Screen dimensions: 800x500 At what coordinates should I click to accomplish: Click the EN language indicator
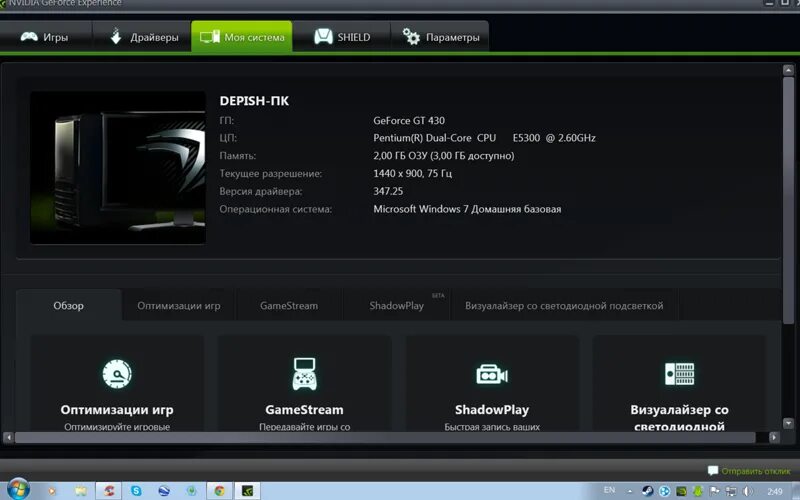pos(609,490)
